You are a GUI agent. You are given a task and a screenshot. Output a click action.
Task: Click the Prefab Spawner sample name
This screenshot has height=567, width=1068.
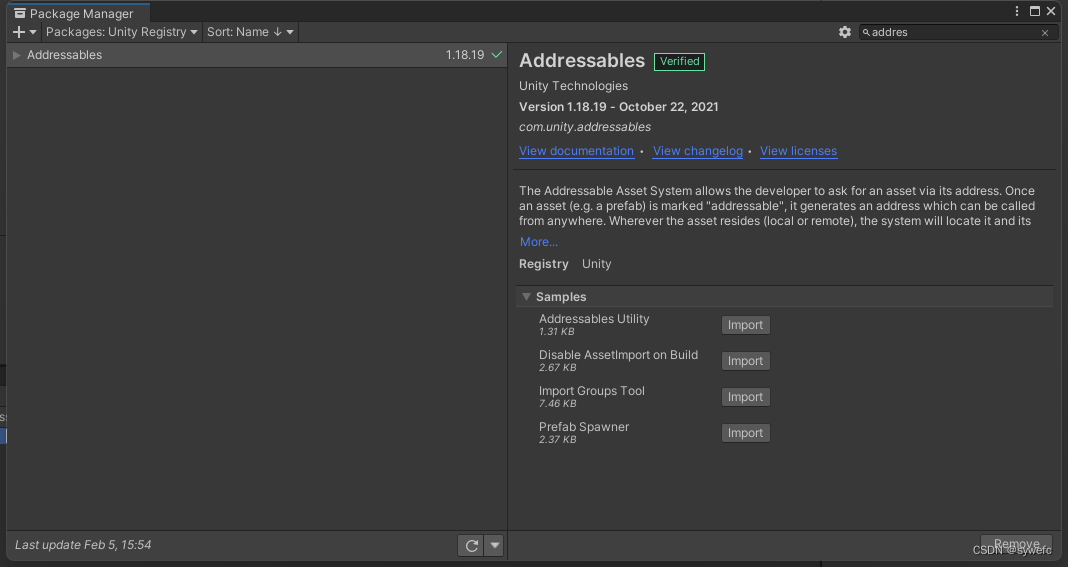click(584, 427)
